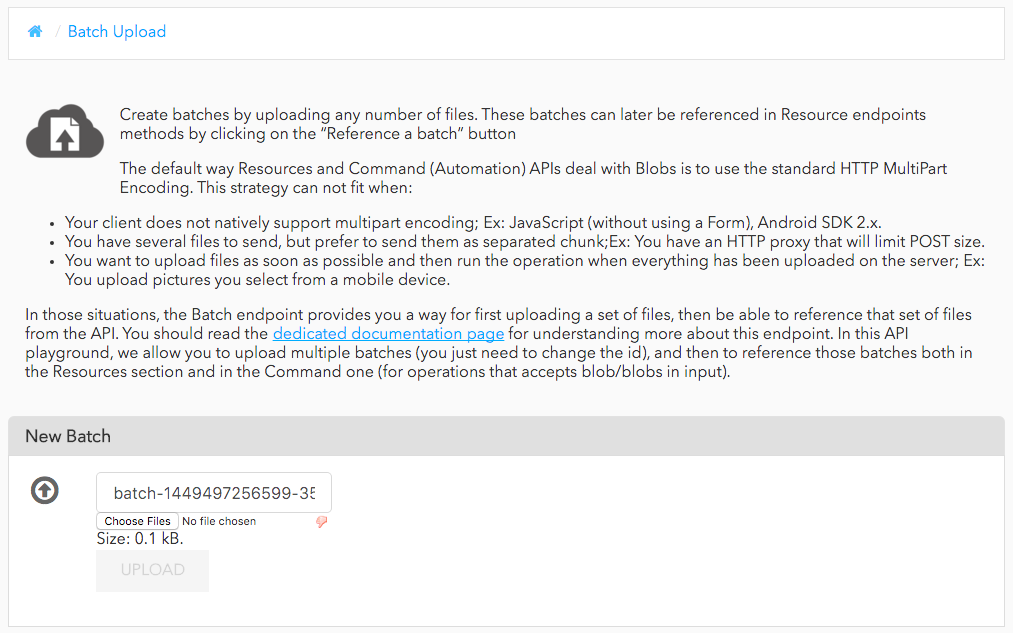Click the breadcrumb slash separator

(x=57, y=32)
